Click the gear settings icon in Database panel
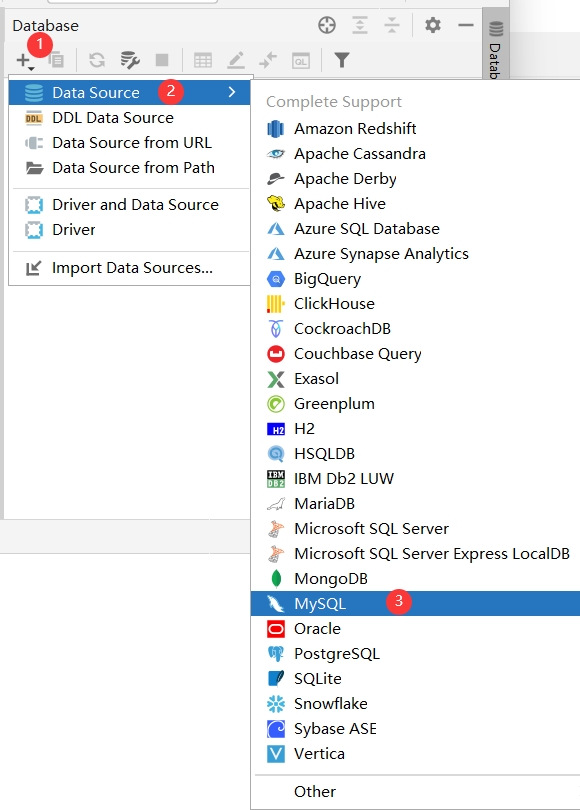 [x=432, y=25]
